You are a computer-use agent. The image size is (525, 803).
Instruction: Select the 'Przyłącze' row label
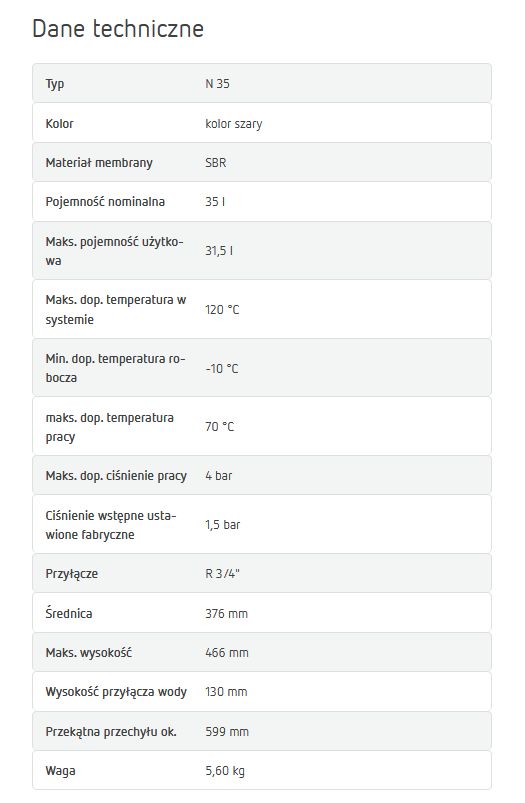click(x=72, y=574)
